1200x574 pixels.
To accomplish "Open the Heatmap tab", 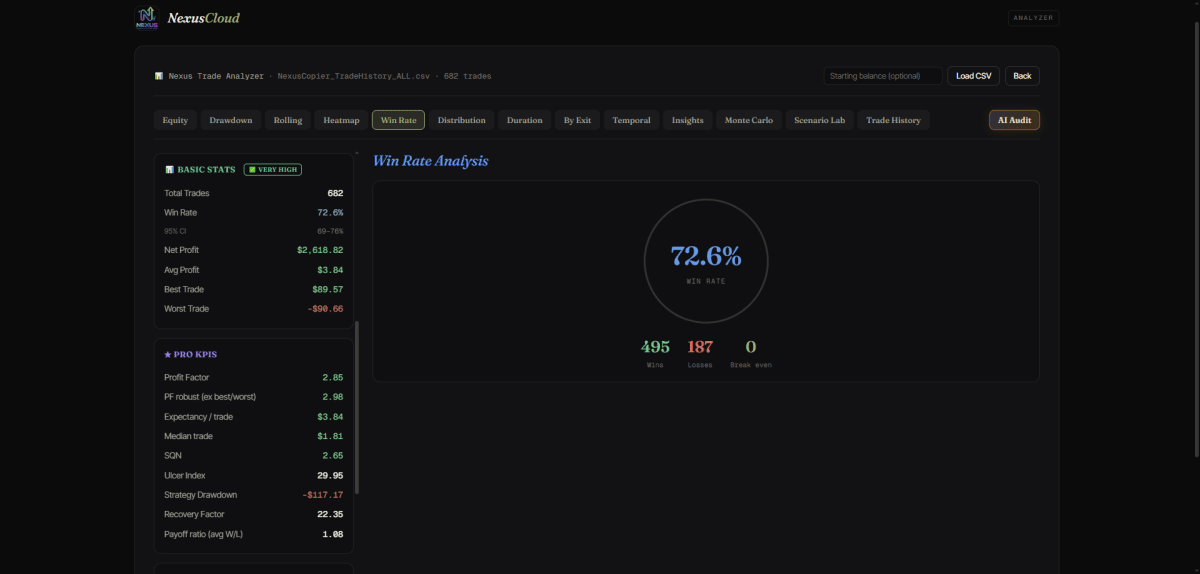I will coord(341,120).
